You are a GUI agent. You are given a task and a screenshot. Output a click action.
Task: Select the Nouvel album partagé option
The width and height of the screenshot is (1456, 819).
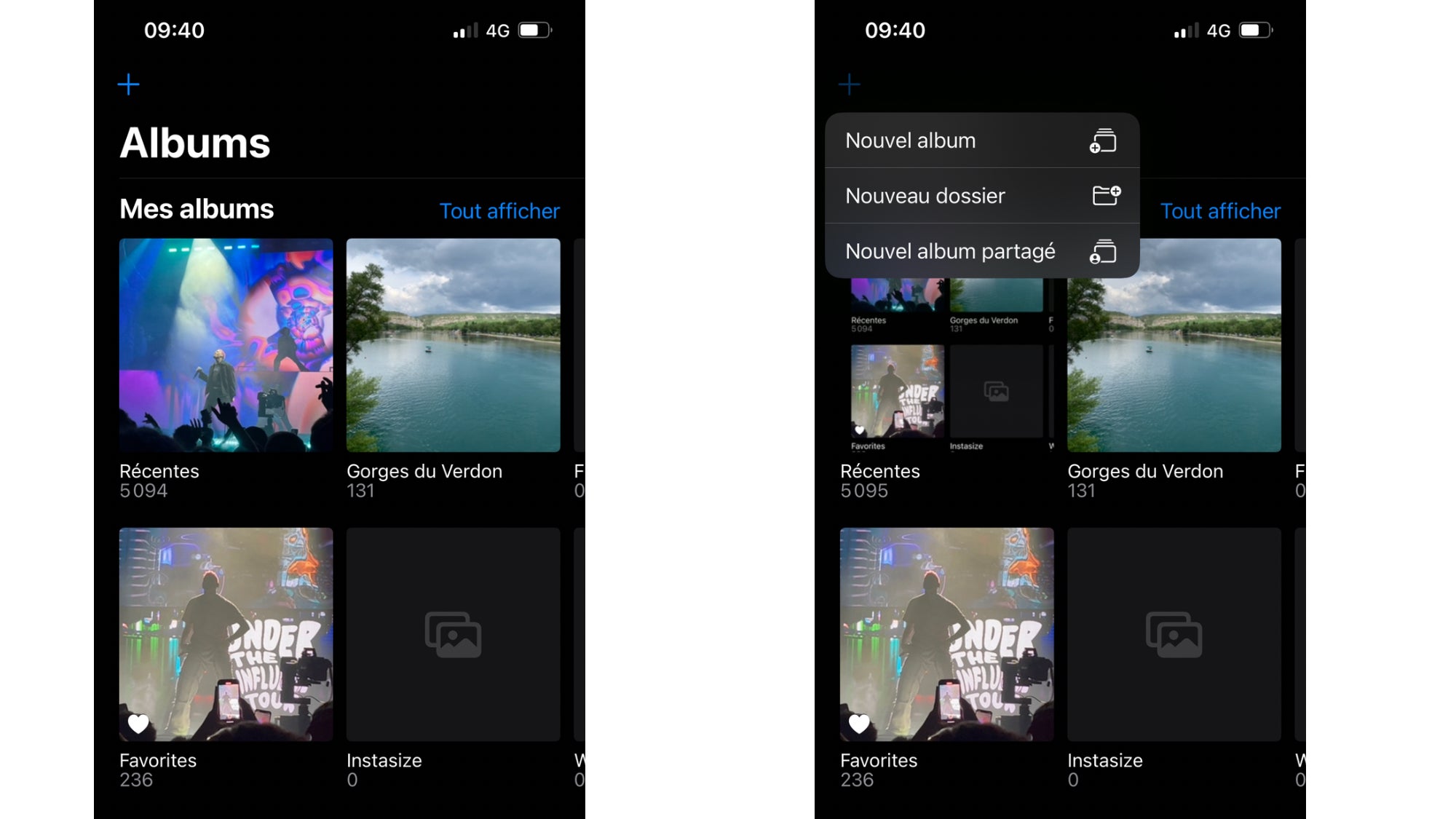(950, 251)
